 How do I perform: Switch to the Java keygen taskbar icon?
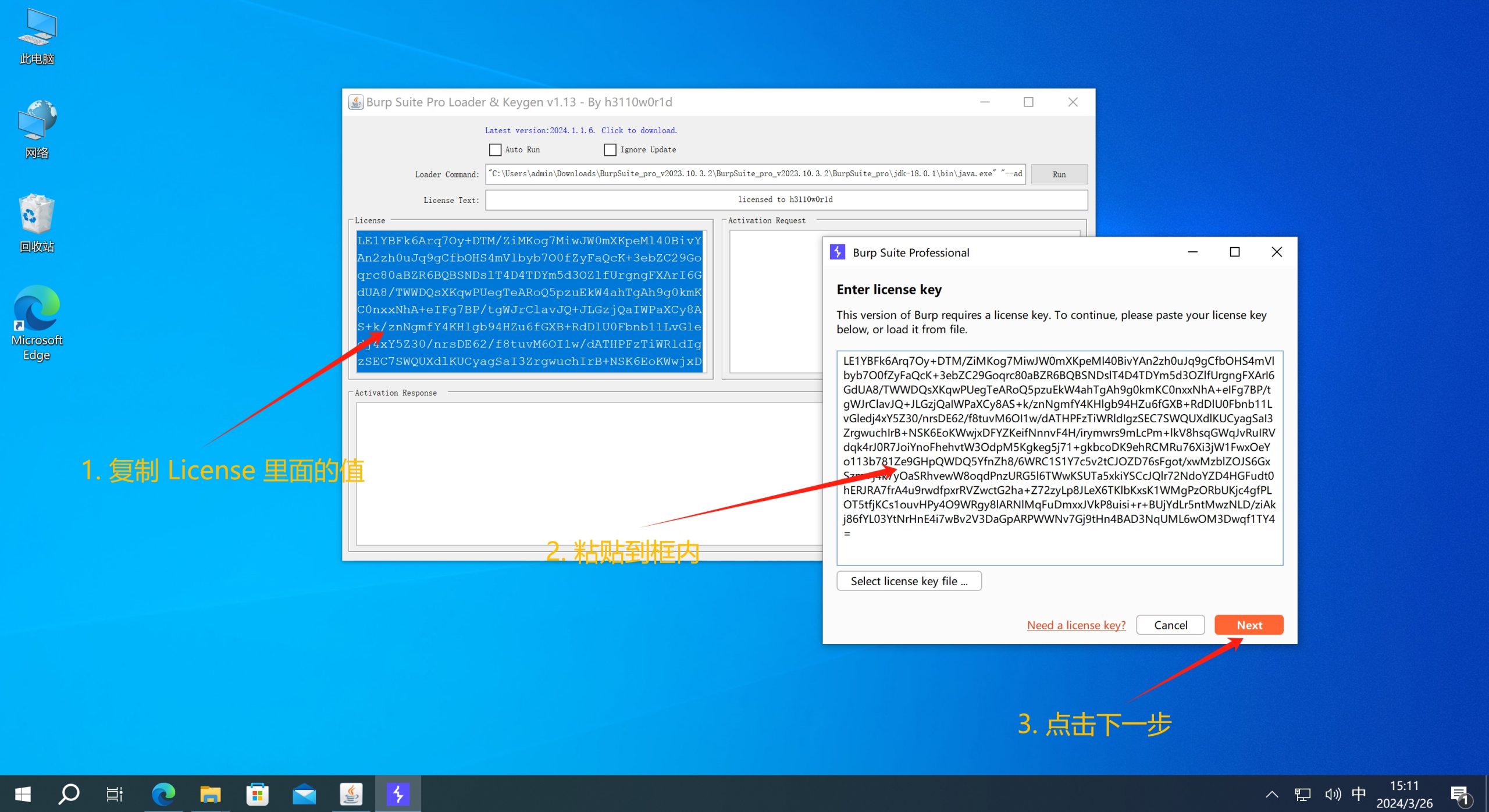(351, 794)
